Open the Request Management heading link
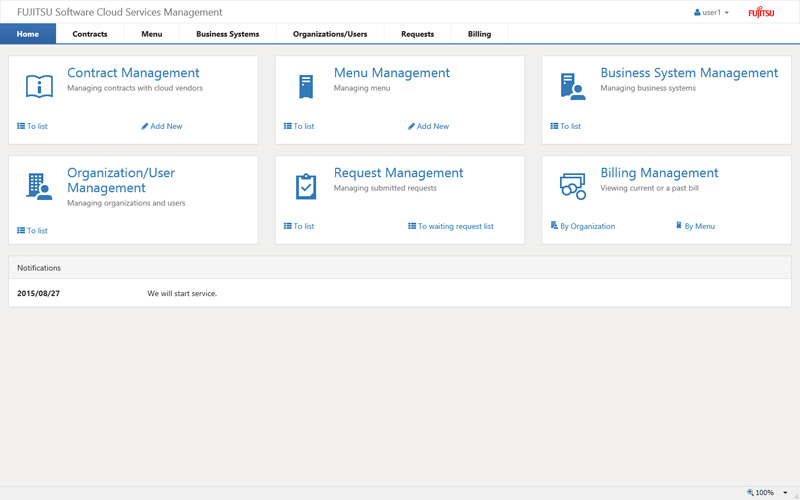The width and height of the screenshot is (800, 500). coord(398,173)
